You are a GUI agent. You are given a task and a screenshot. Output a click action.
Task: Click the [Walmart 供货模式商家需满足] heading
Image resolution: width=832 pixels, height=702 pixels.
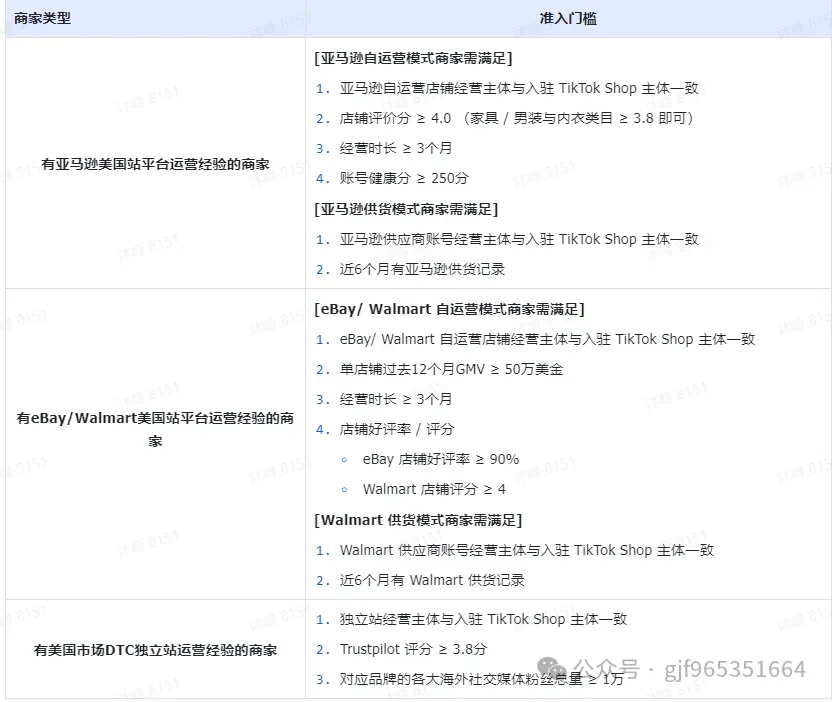pyautogui.click(x=418, y=520)
